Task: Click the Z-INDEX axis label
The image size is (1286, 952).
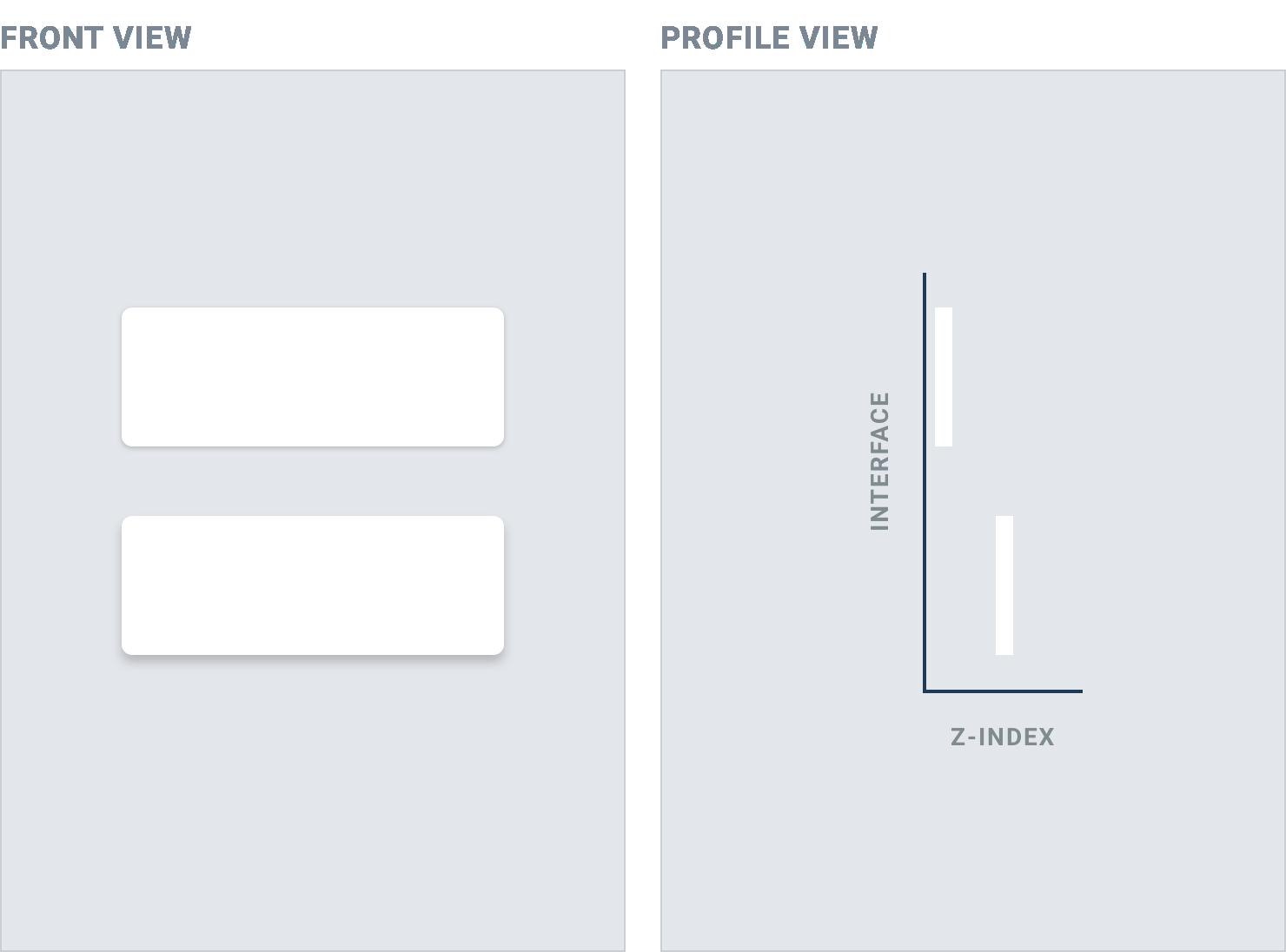Action: click(x=1003, y=737)
